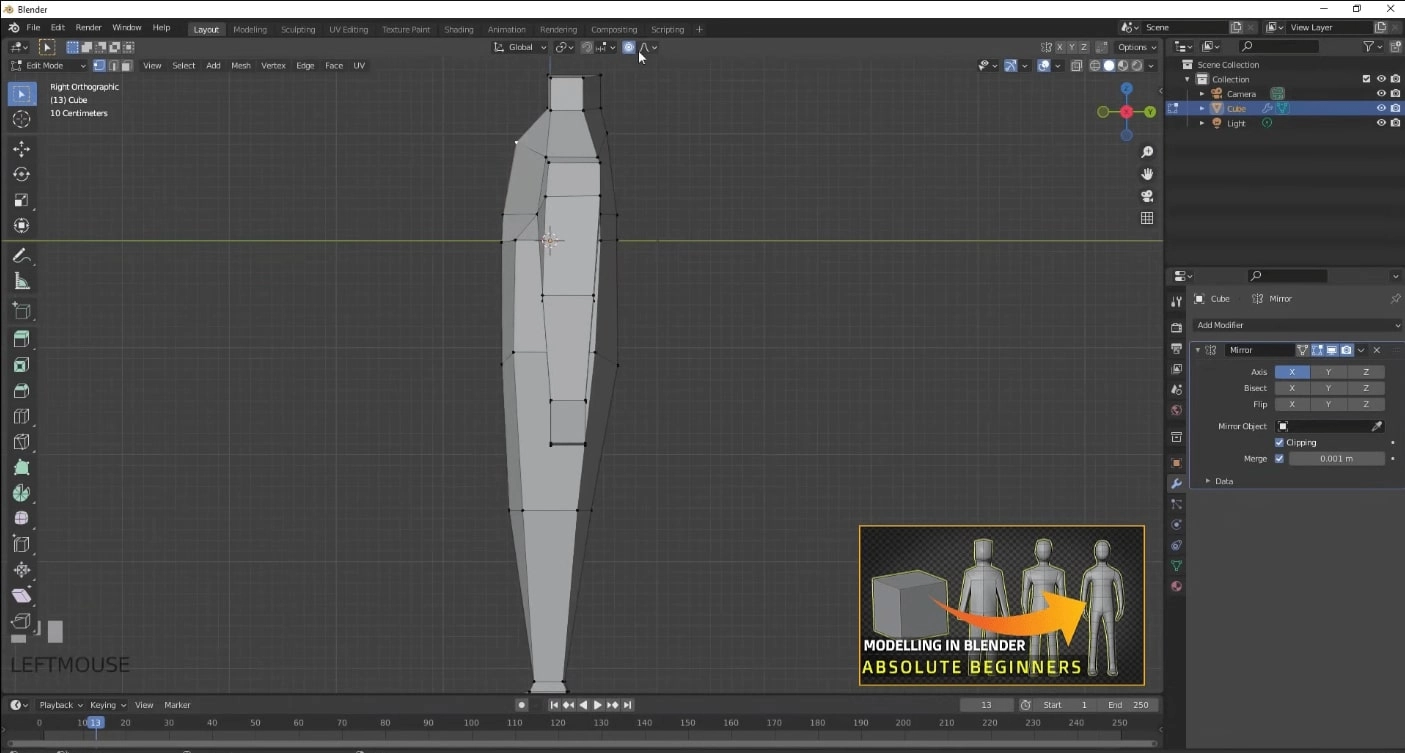
Task: Enable the Y mirror axis button
Action: tap(1328, 371)
